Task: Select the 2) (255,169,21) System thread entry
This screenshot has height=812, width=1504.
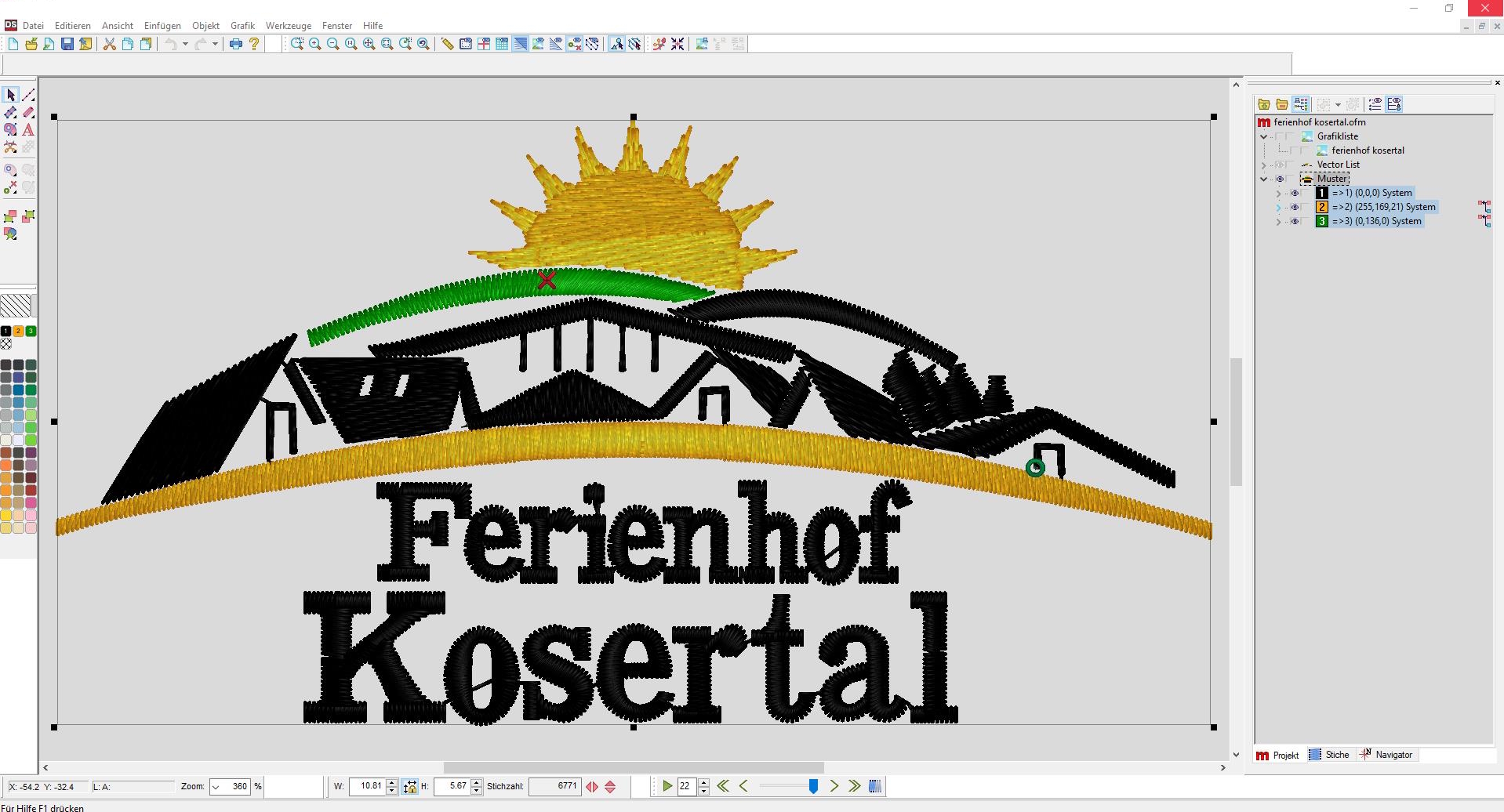Action: [1383, 207]
